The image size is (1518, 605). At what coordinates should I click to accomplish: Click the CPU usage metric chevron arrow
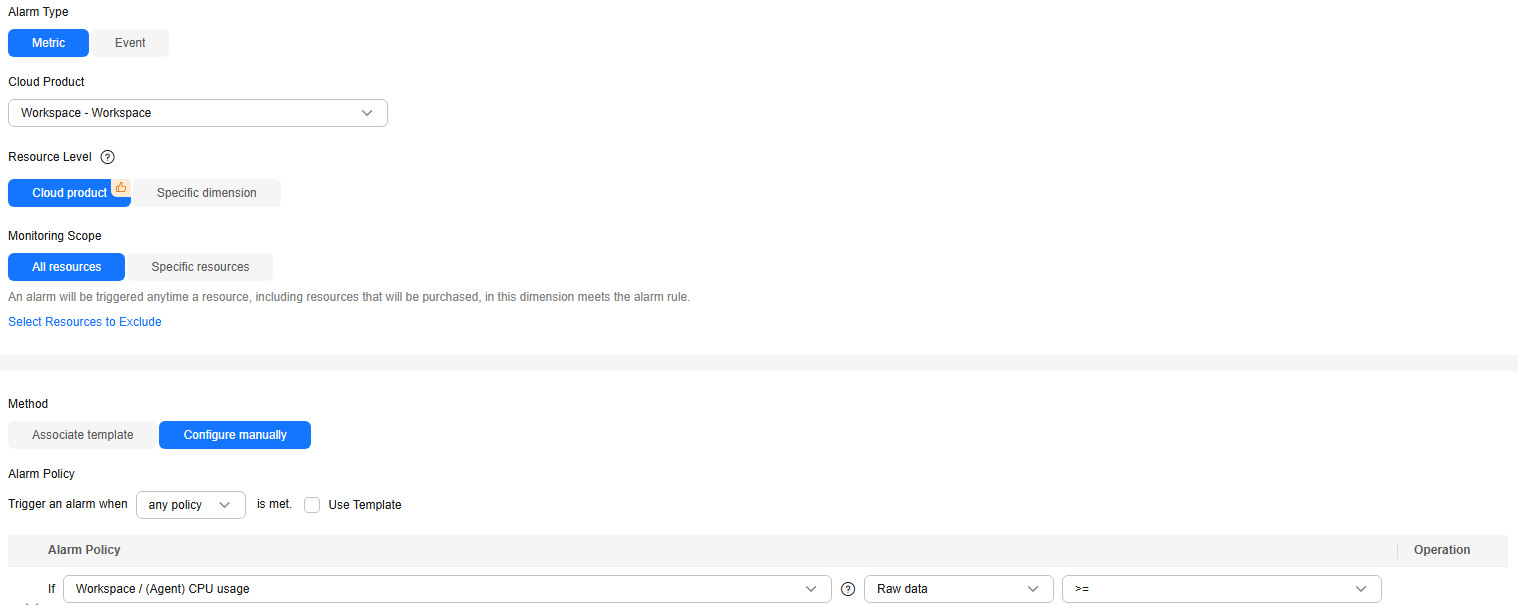pos(811,589)
